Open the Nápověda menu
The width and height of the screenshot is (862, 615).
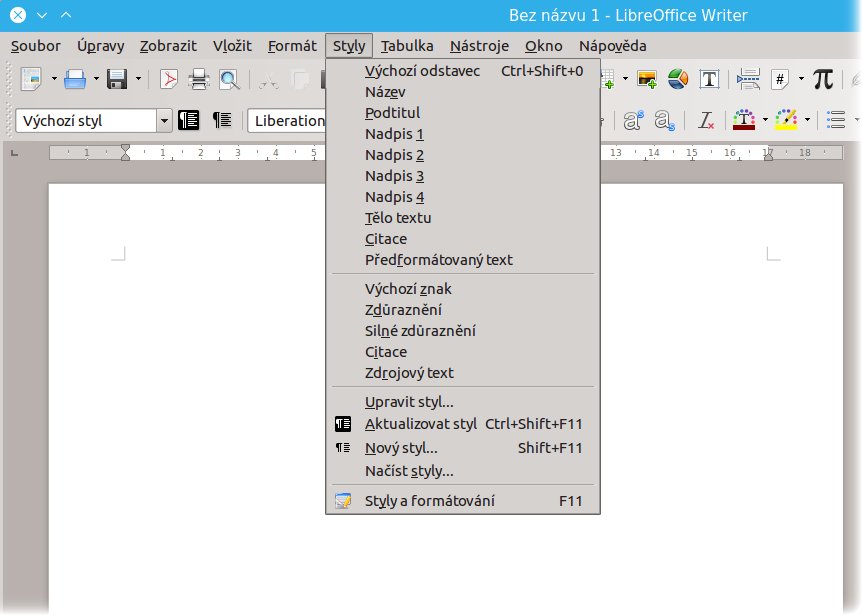(x=612, y=46)
